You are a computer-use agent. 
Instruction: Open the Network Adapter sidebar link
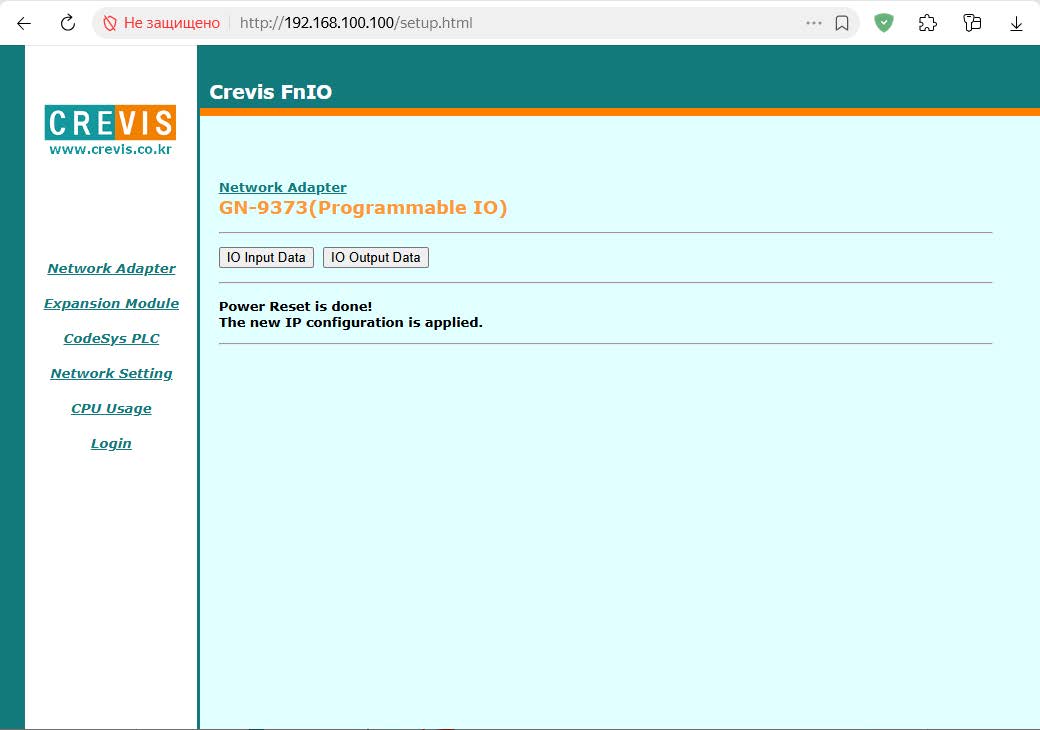pyautogui.click(x=111, y=269)
